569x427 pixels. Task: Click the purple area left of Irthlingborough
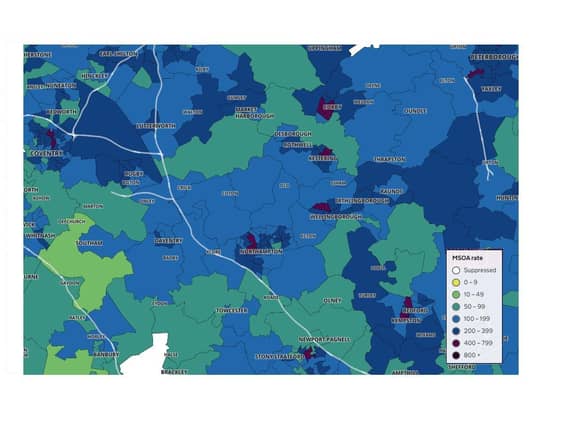point(321,207)
